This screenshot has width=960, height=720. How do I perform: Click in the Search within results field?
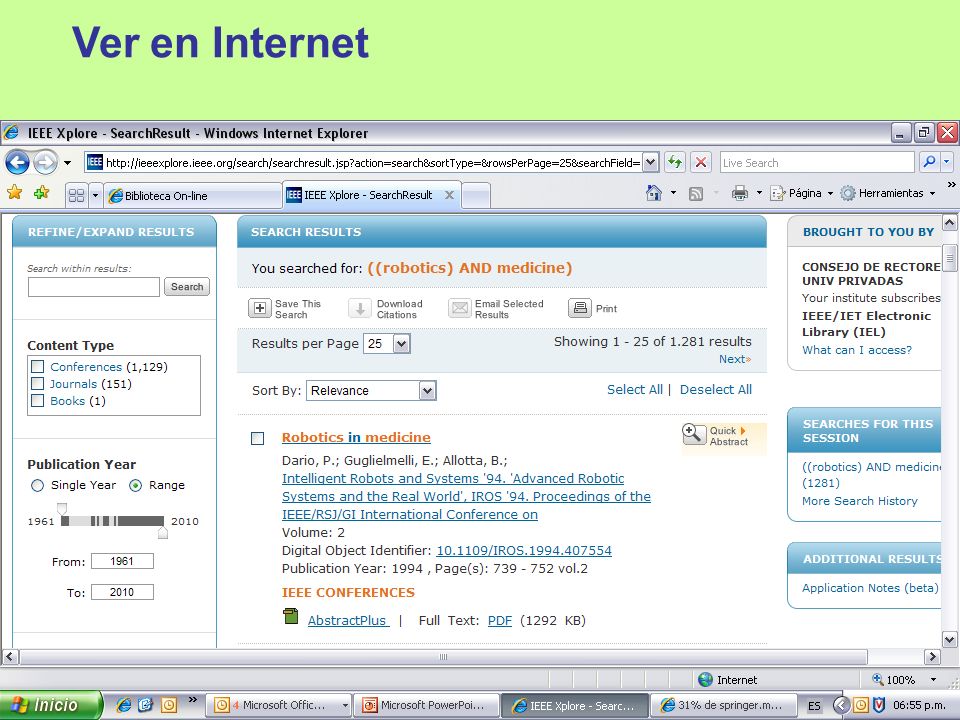[94, 287]
